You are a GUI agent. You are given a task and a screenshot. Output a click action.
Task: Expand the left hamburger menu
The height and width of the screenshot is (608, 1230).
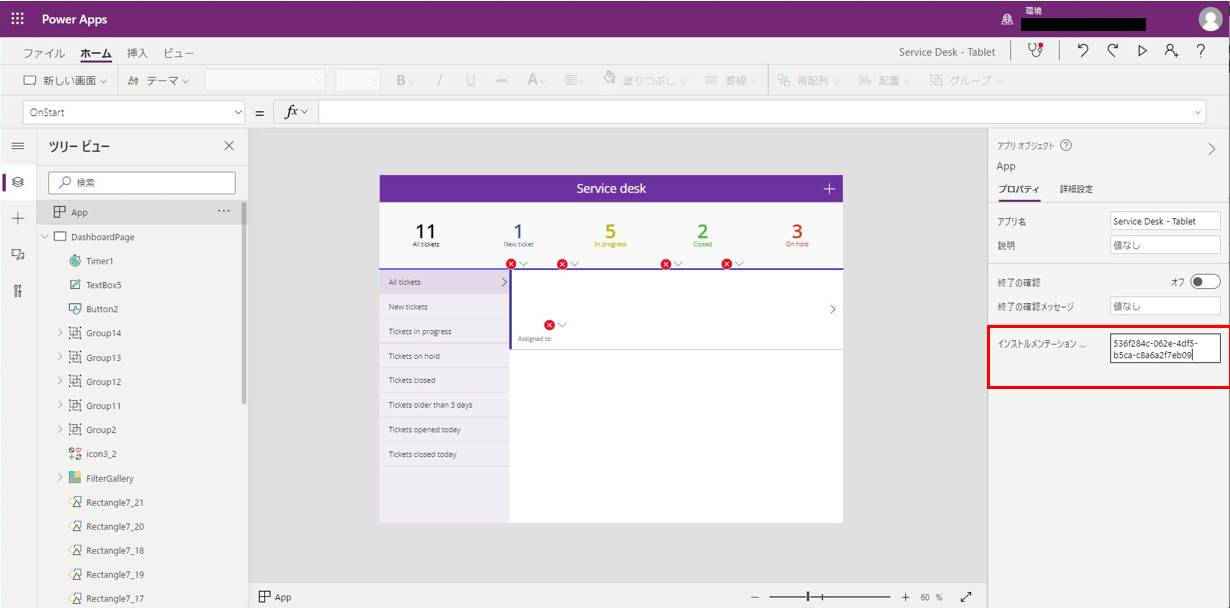click(x=17, y=146)
